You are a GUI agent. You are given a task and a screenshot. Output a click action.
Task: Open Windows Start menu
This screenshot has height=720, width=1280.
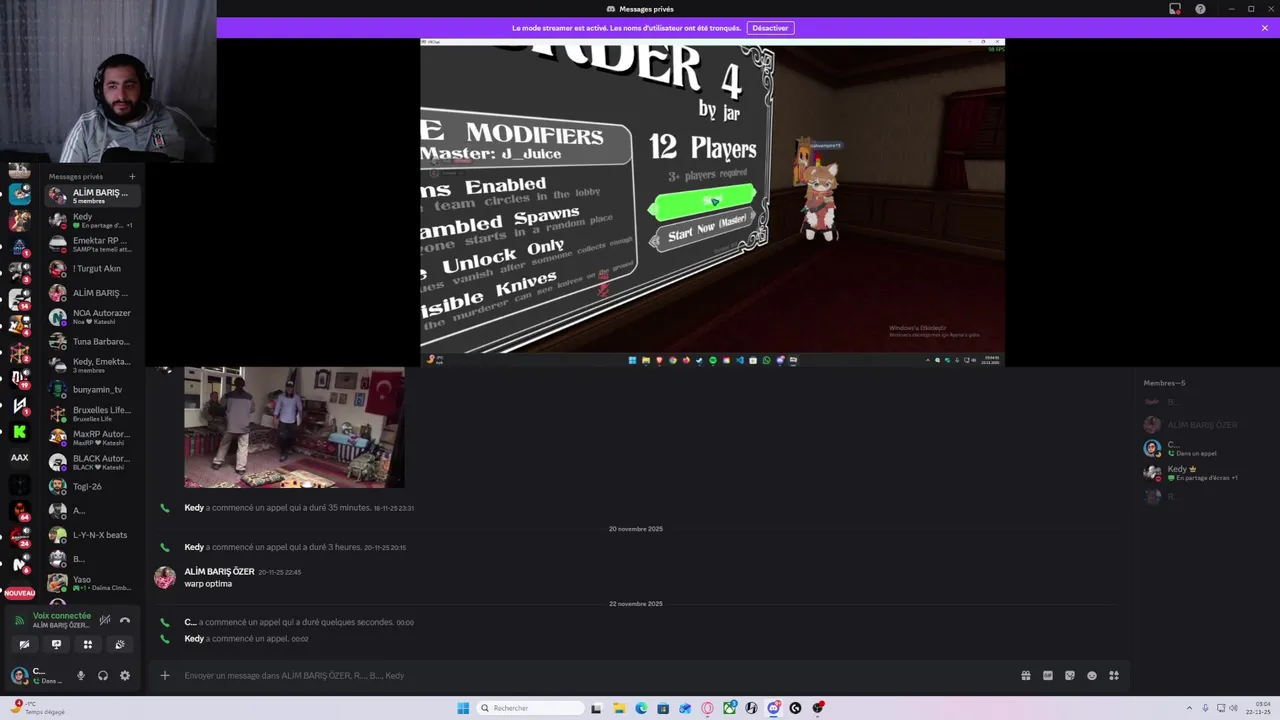[463, 708]
